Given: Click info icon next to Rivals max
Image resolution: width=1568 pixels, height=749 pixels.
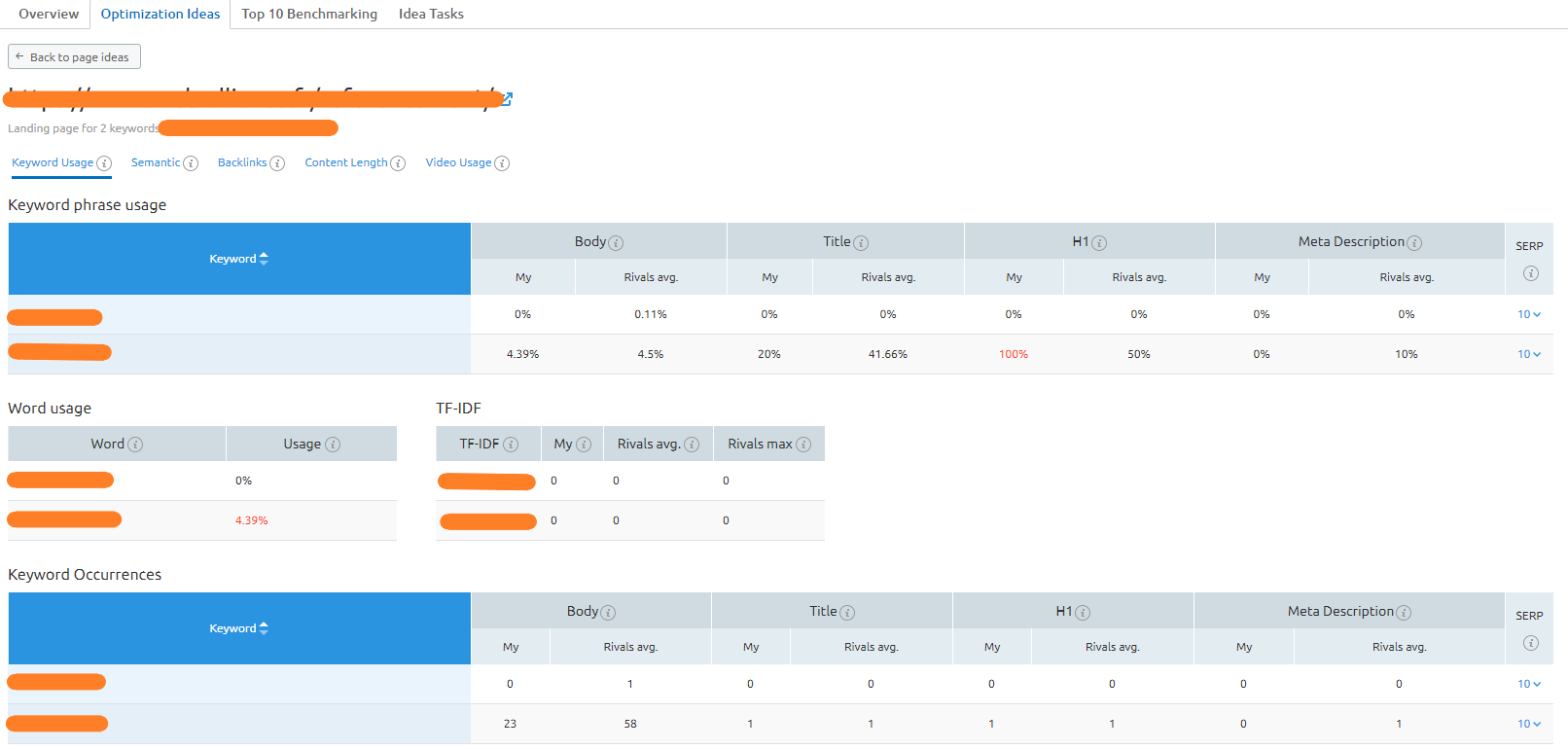Looking at the screenshot, I should tap(803, 445).
